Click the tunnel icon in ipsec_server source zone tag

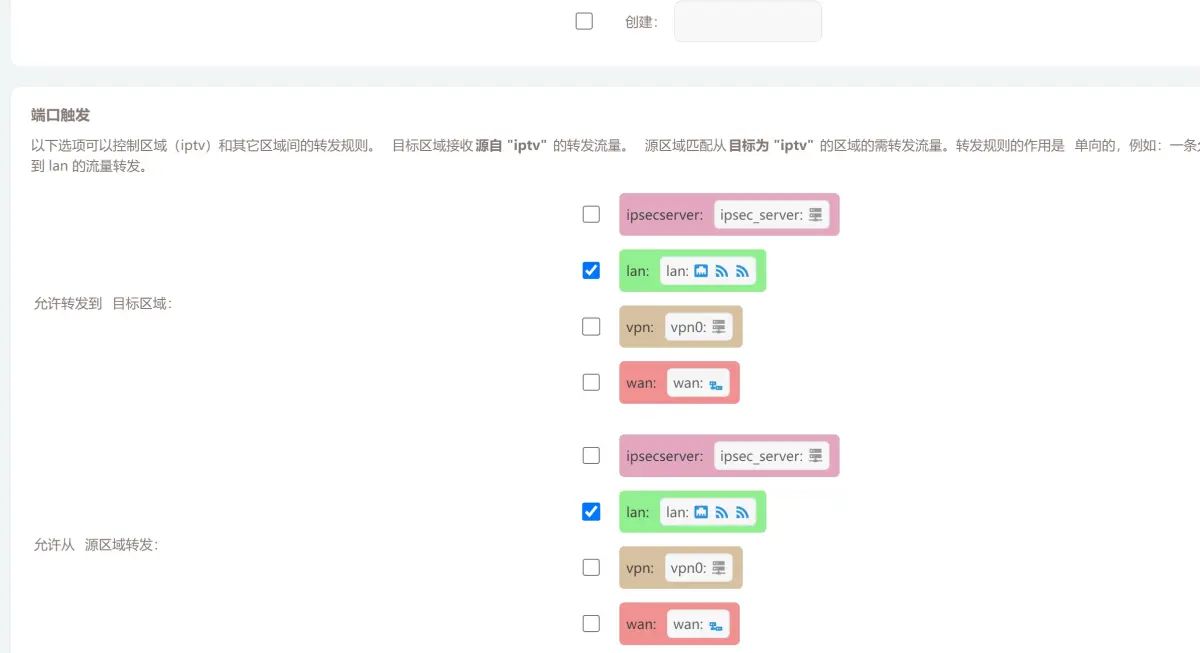pyautogui.click(x=815, y=456)
